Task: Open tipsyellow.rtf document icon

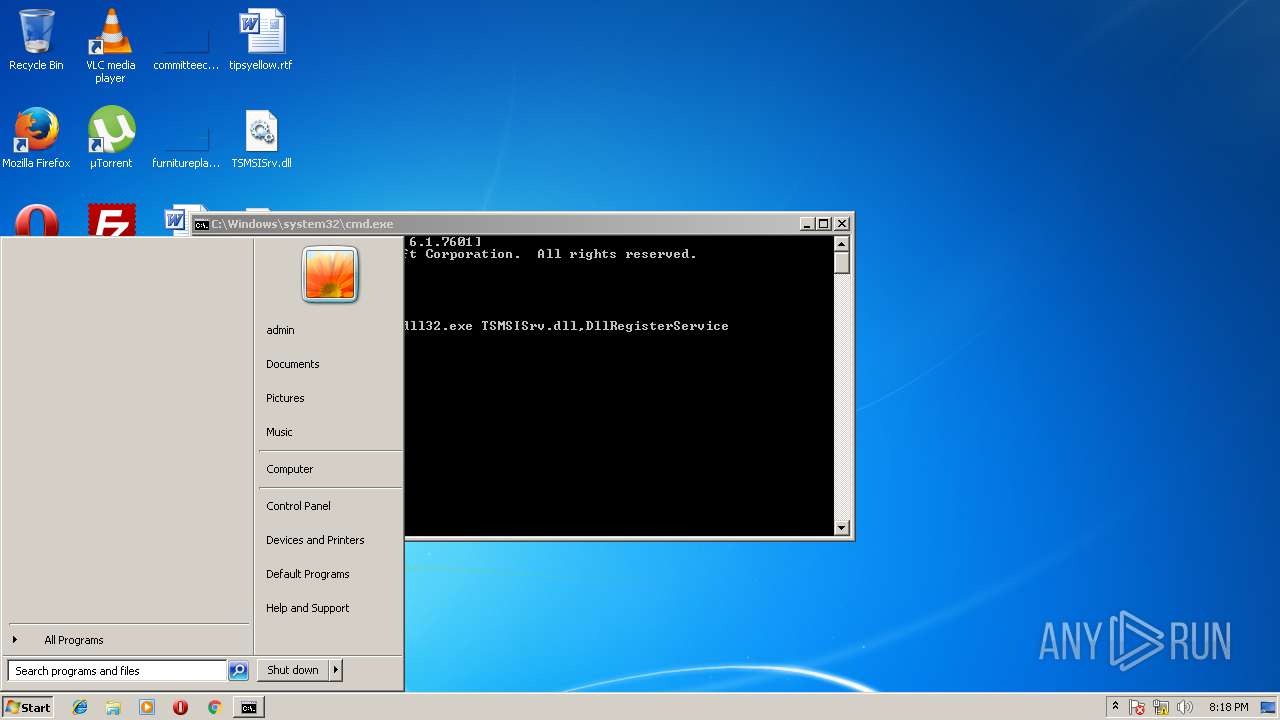Action: coord(261,41)
